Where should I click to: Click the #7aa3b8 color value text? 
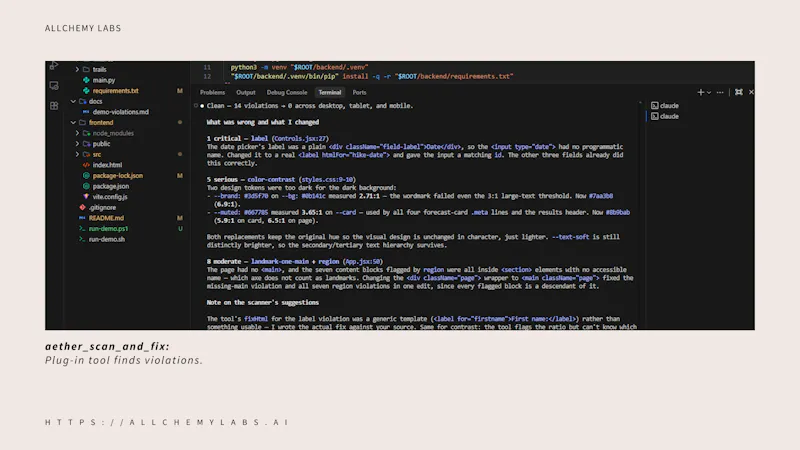[601, 196]
